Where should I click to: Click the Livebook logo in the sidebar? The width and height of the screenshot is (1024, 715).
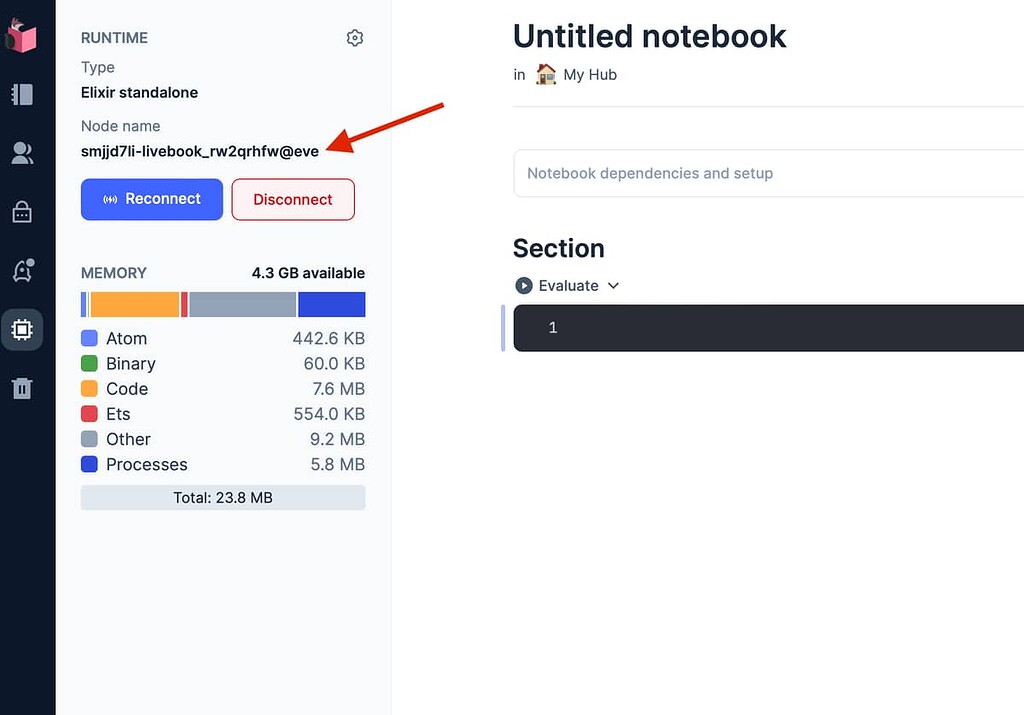23,33
